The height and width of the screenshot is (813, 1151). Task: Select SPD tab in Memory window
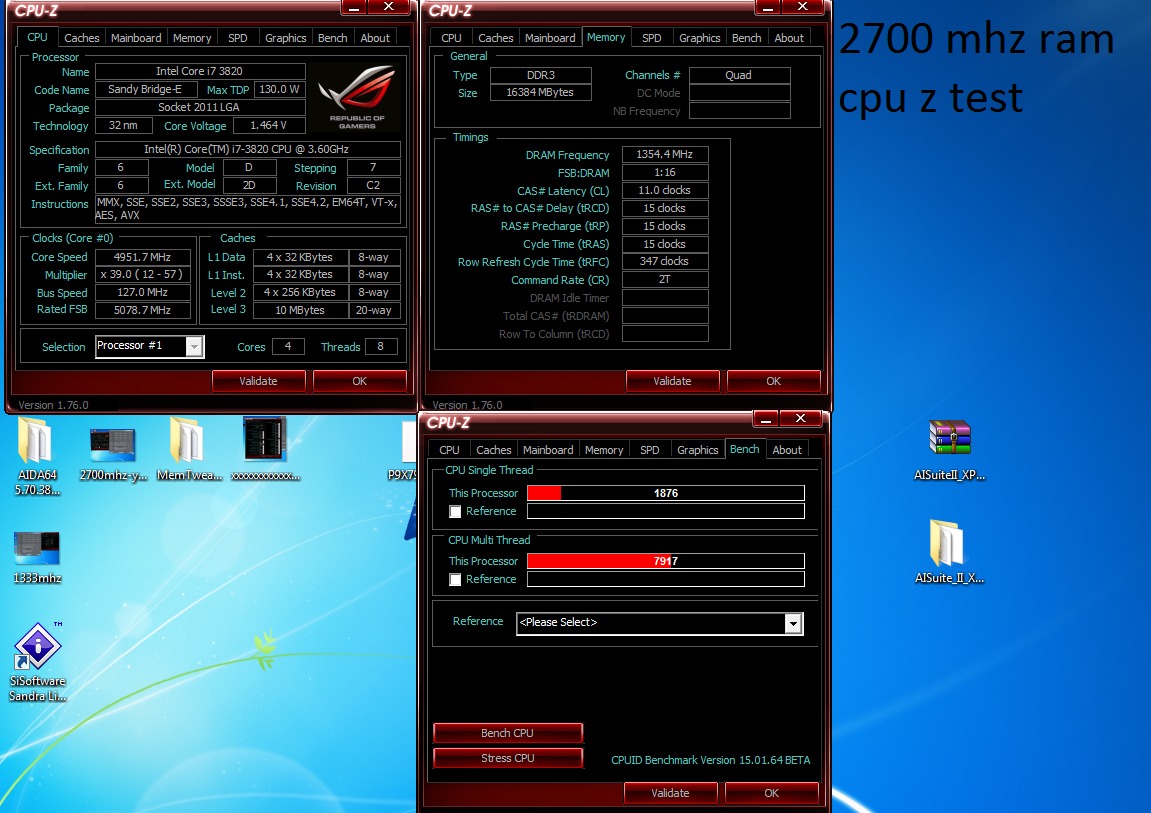[652, 38]
